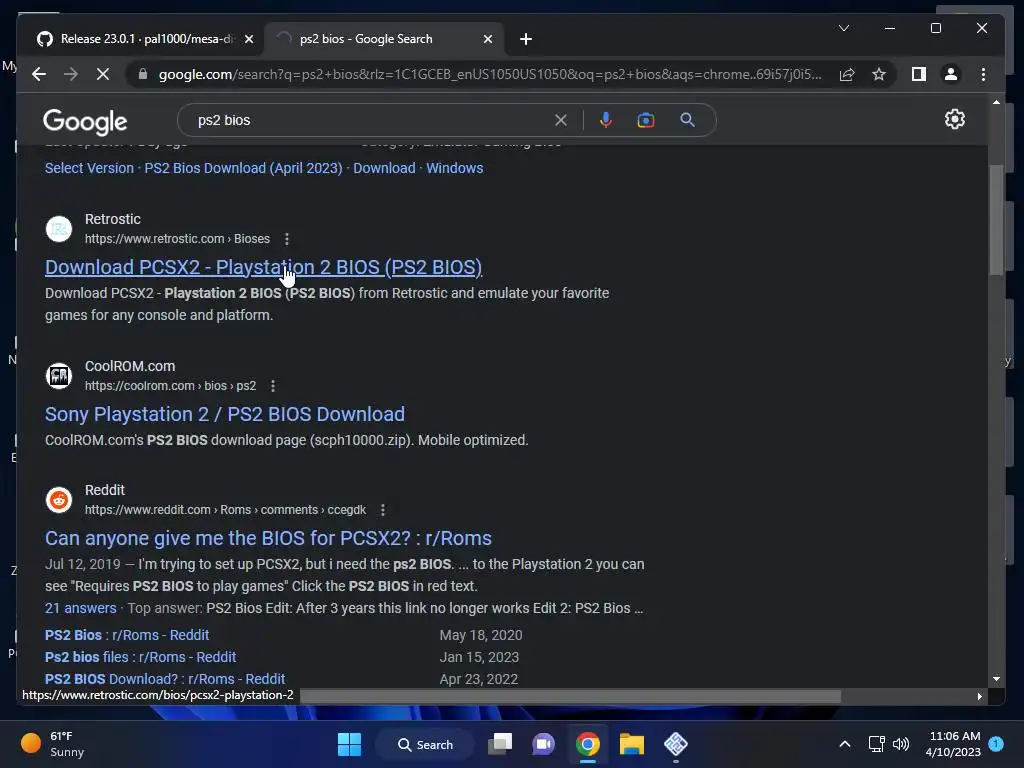1024x768 pixels.
Task: Open PS2 BIOS Download? : r/Roms link
Action: (165, 679)
